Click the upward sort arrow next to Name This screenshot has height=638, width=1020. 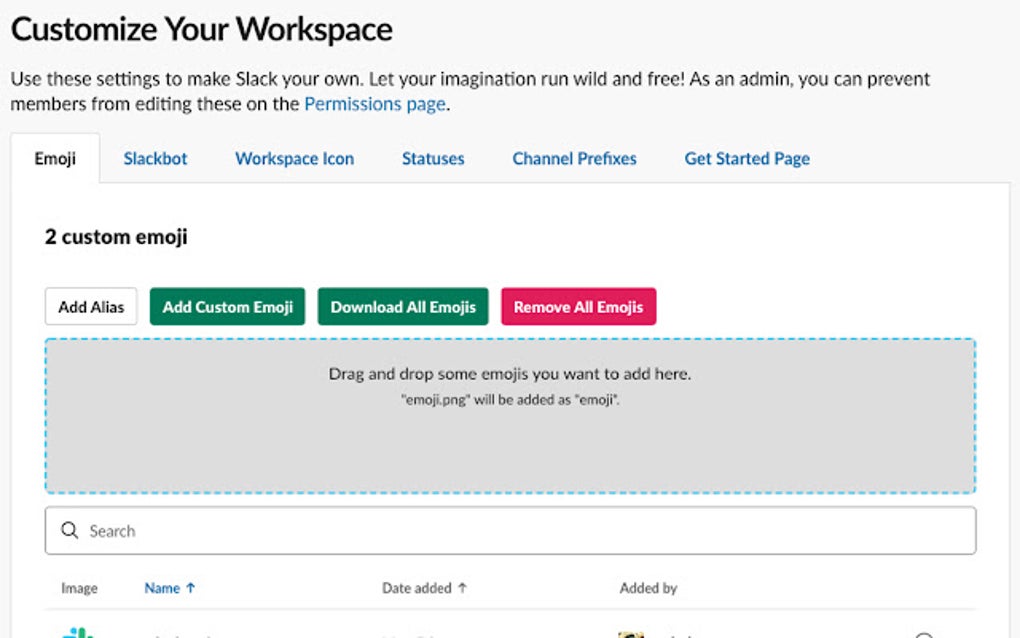coord(191,588)
